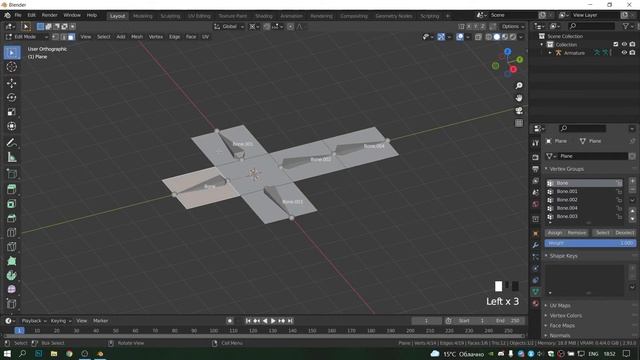
Task: Select the Move tool
Action: [x=11, y=83]
